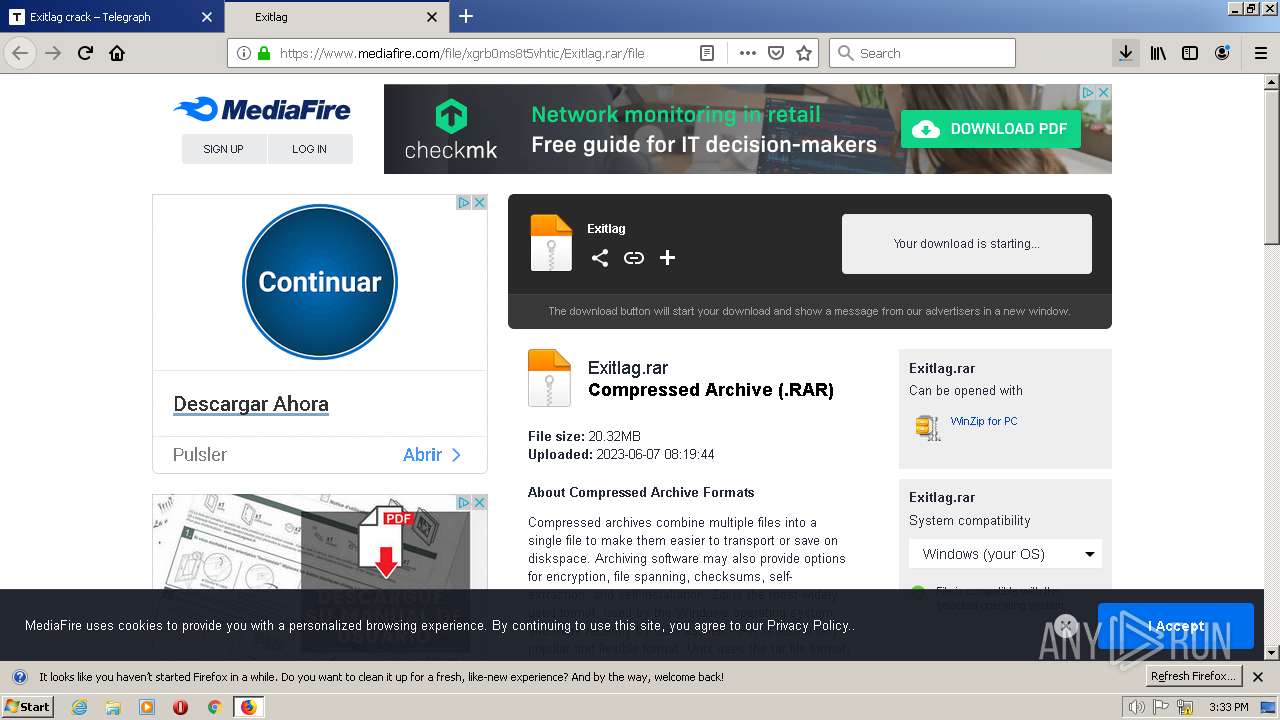Launch Chrome from taskbar
Viewport: 1280px width, 720px height.
pyautogui.click(x=214, y=707)
